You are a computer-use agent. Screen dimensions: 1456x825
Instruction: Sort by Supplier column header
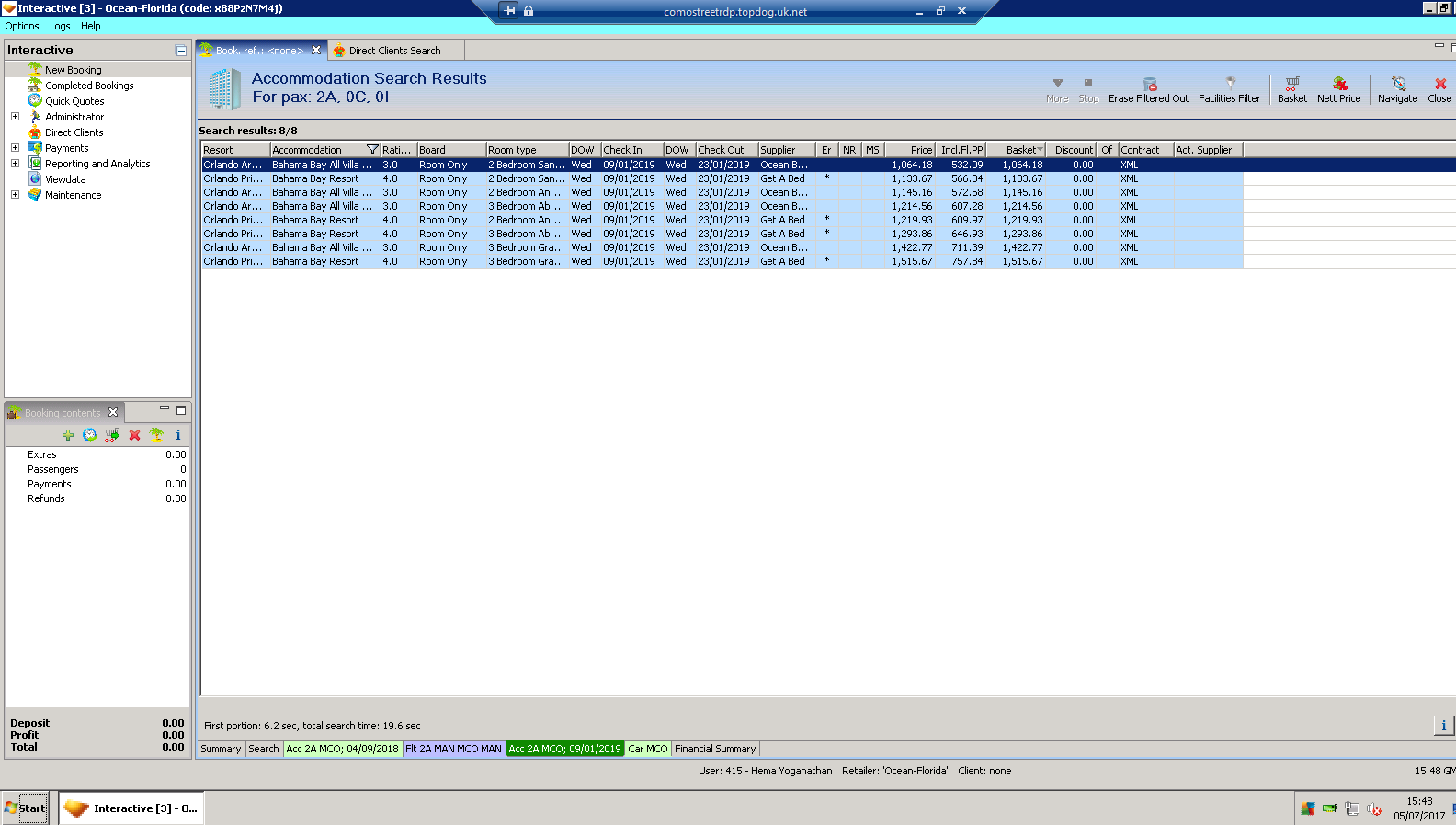[x=786, y=150]
